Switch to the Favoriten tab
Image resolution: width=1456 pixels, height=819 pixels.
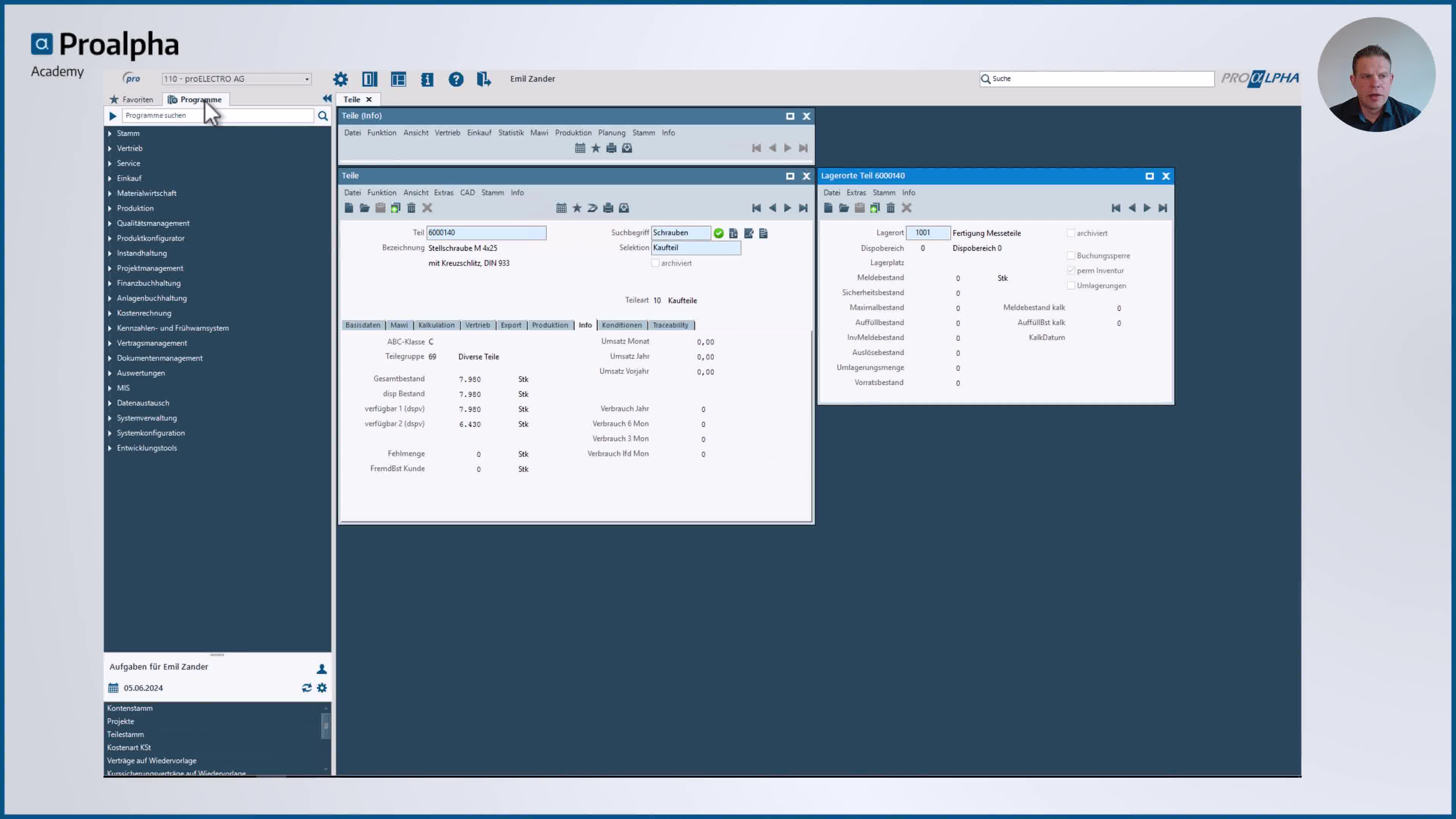click(132, 99)
